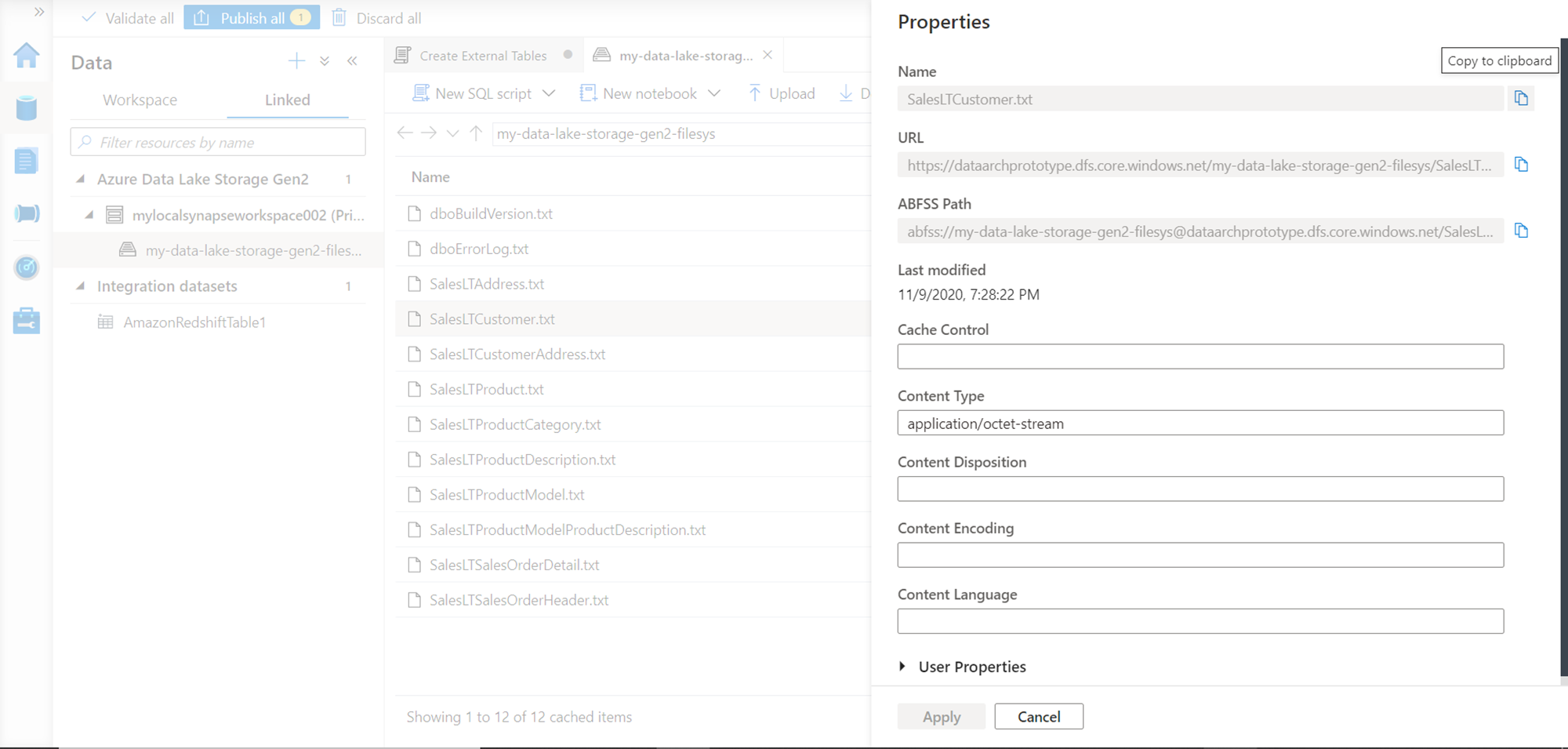Switch to the Workspace tab
The height and width of the screenshot is (749, 1568).
[x=140, y=100]
